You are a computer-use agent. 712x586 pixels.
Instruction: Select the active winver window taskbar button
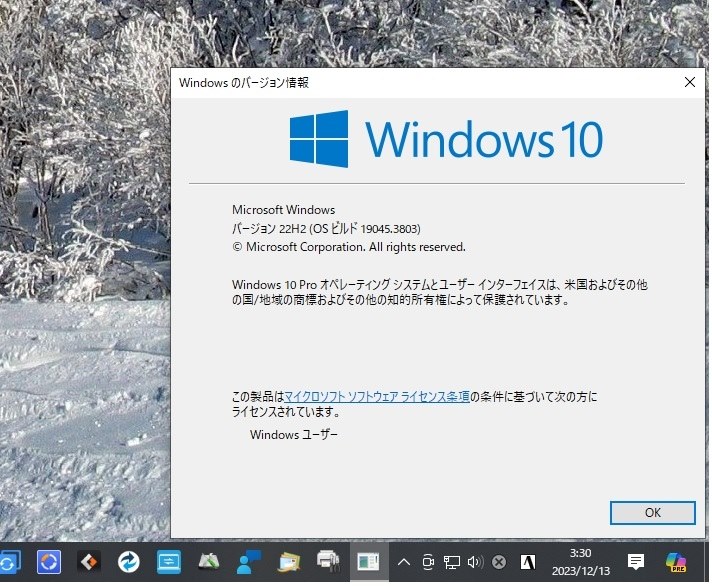tap(369, 562)
